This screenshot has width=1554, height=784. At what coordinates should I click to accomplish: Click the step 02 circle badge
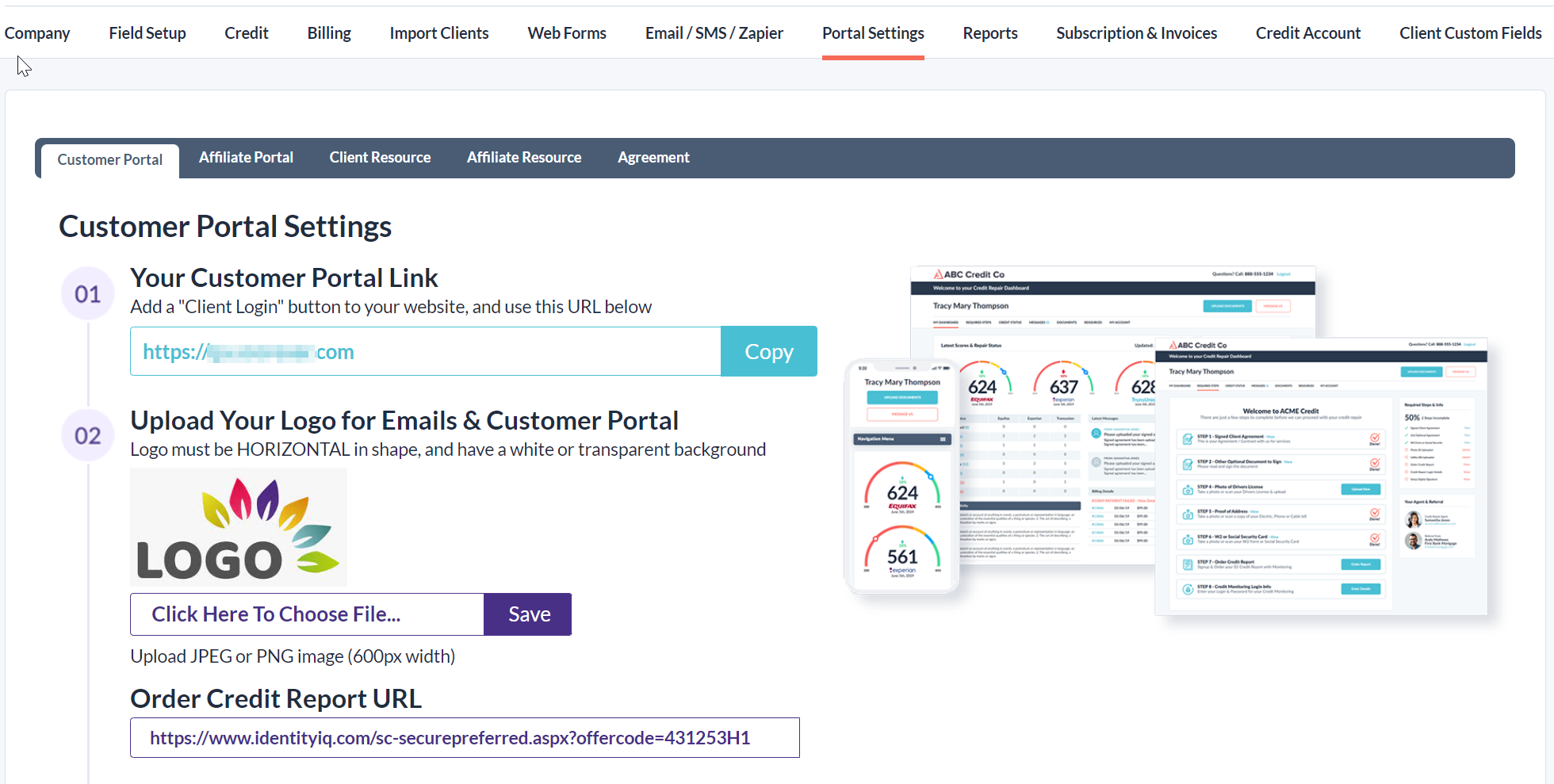point(88,435)
